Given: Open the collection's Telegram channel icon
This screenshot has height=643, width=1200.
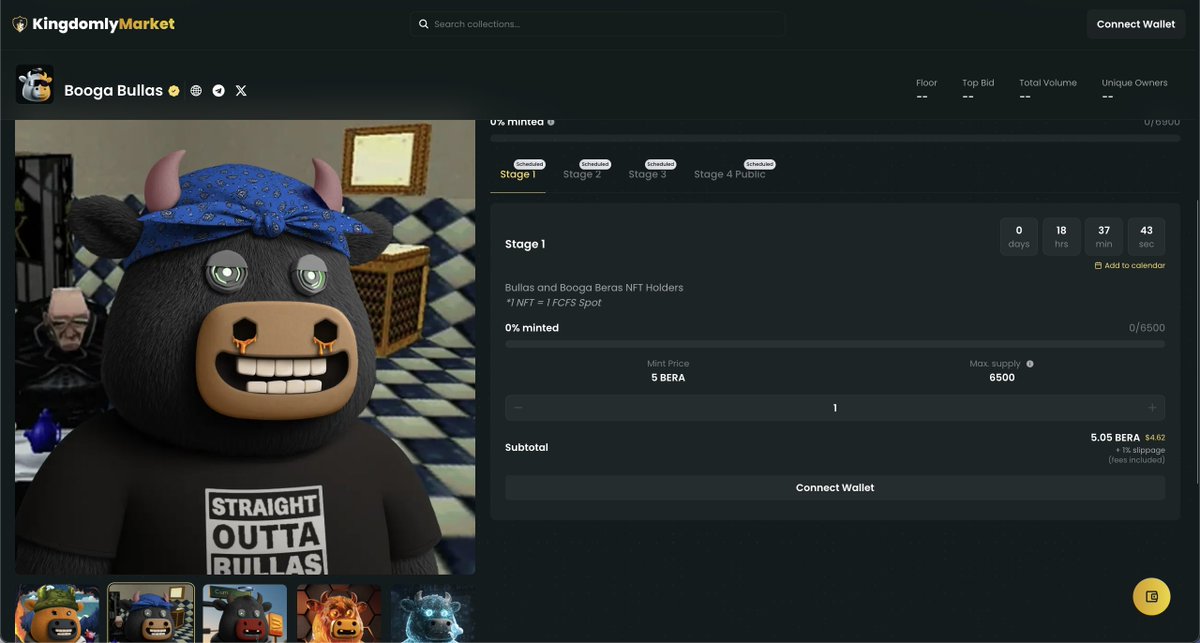Looking at the screenshot, I should coord(218,90).
